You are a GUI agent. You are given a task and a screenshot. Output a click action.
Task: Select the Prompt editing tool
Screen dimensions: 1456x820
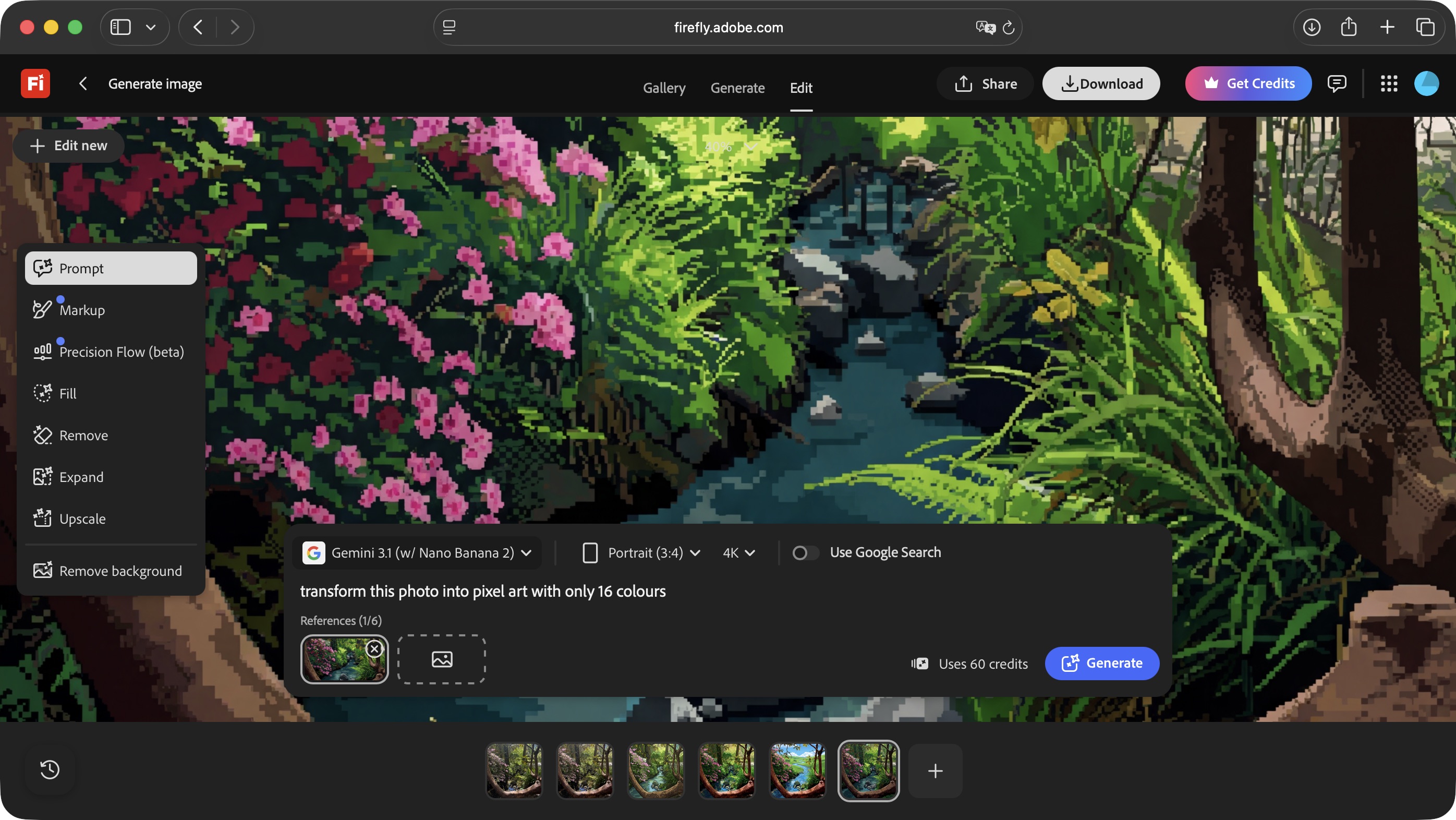click(x=111, y=268)
